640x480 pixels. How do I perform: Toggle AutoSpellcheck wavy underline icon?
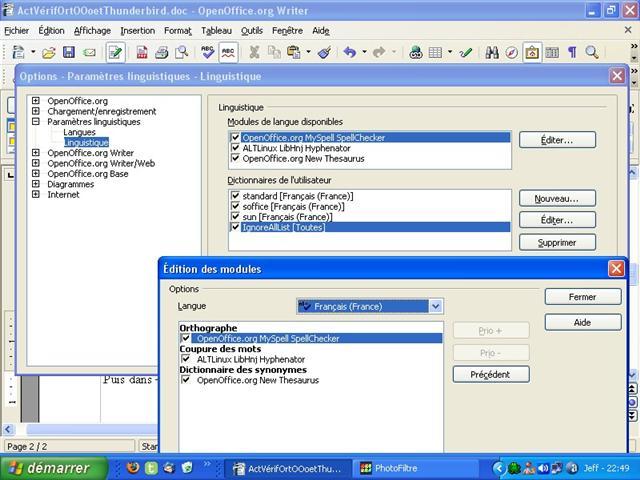coord(228,52)
